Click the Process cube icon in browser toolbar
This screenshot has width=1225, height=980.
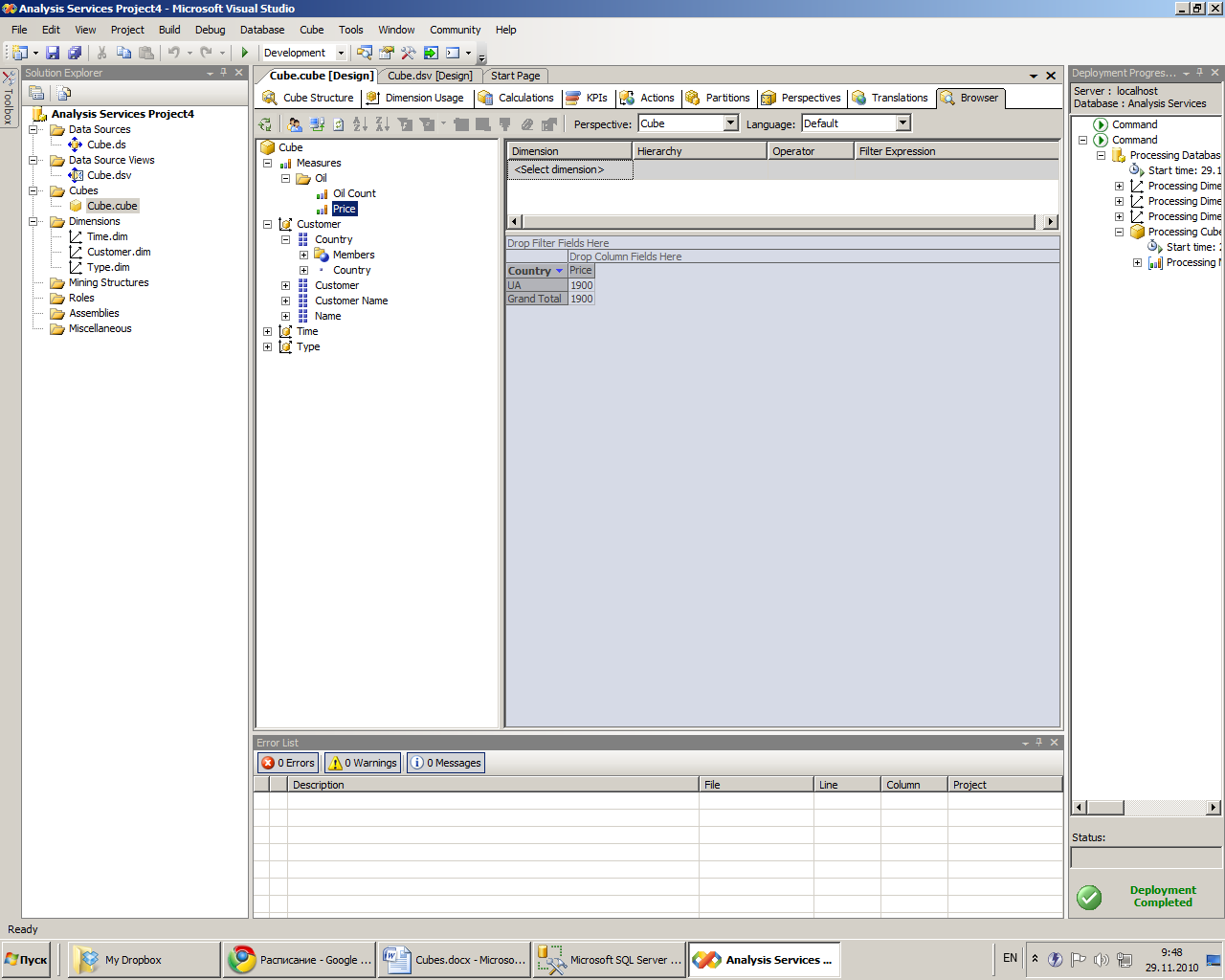[265, 123]
